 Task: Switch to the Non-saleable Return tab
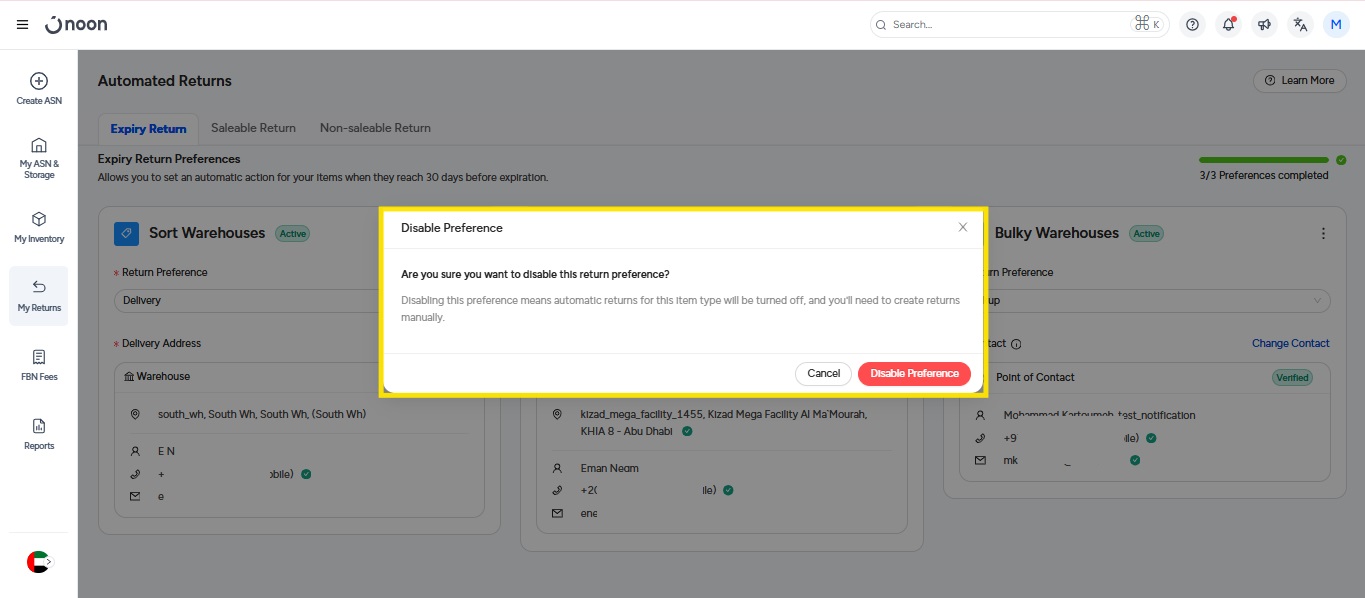pyautogui.click(x=375, y=128)
